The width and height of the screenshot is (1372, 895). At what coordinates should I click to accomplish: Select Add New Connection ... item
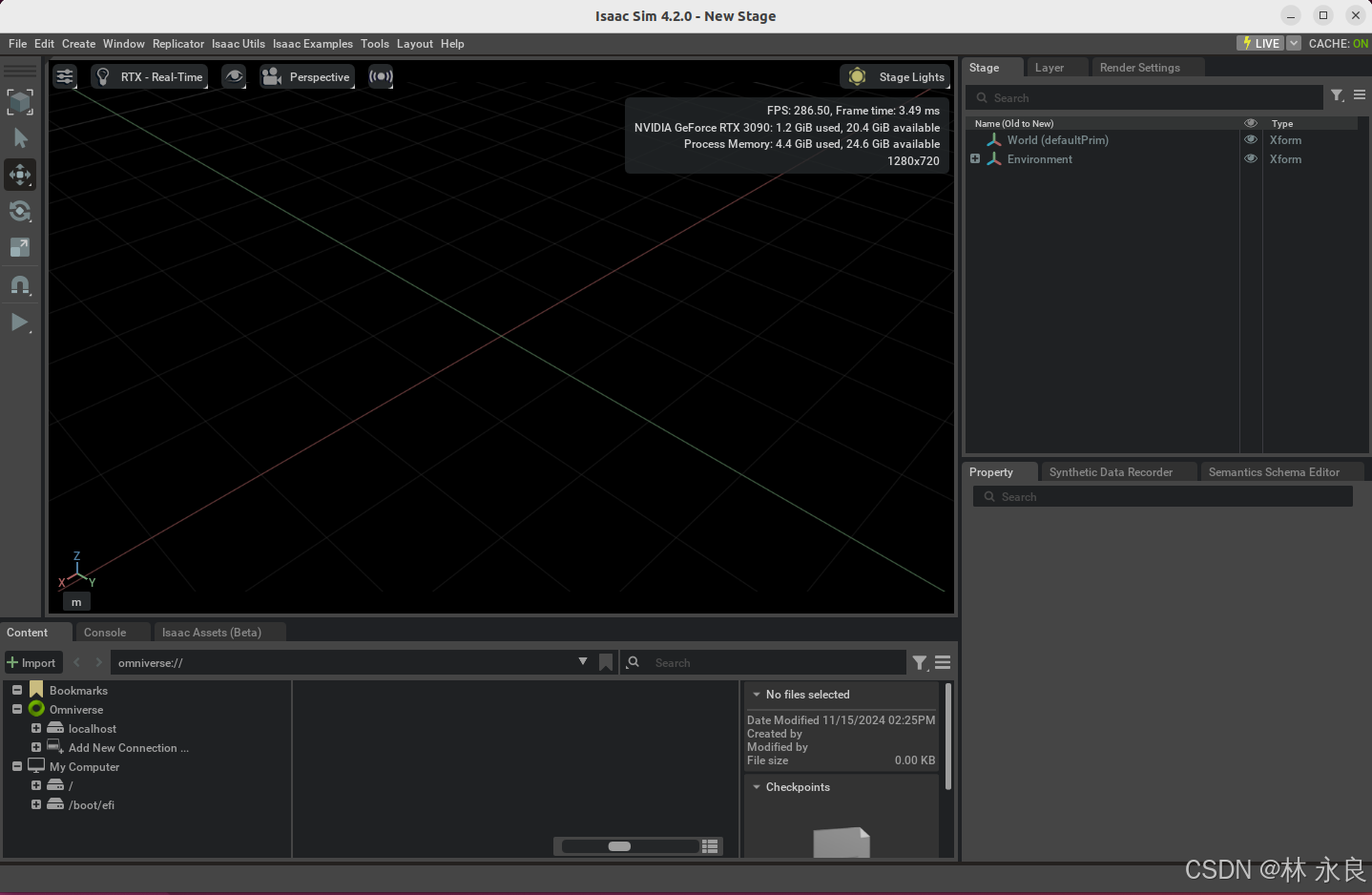[128, 748]
